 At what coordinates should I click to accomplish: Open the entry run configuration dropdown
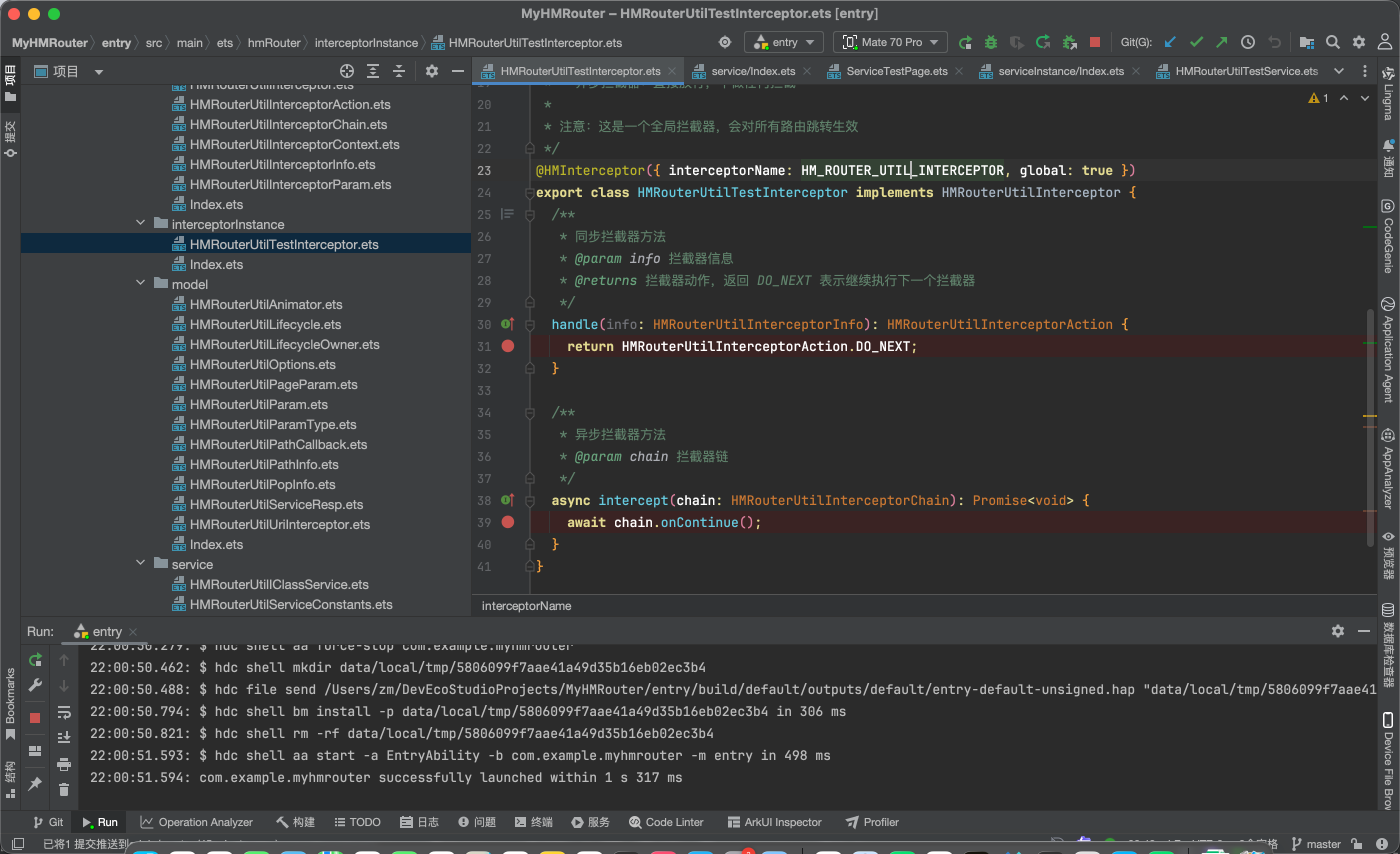[784, 42]
